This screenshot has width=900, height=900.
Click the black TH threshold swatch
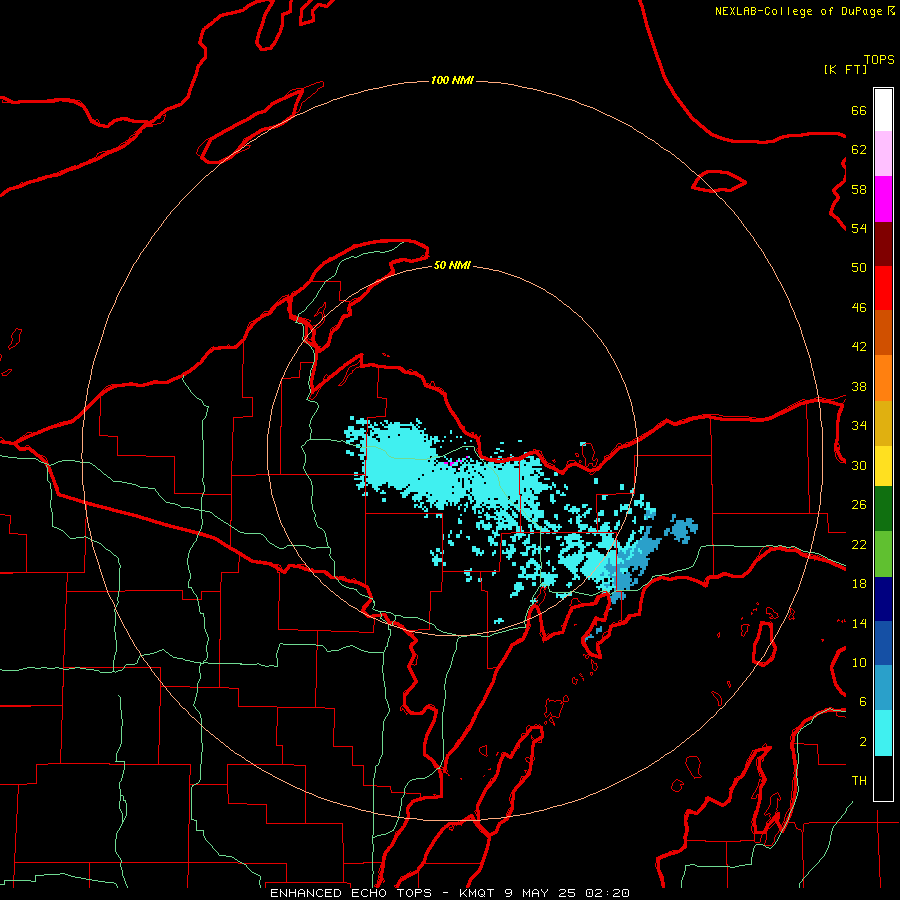click(883, 778)
